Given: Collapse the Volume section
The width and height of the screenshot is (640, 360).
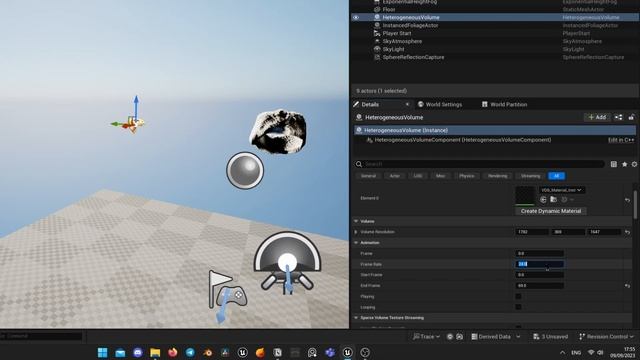Looking at the screenshot, I should point(356,221).
